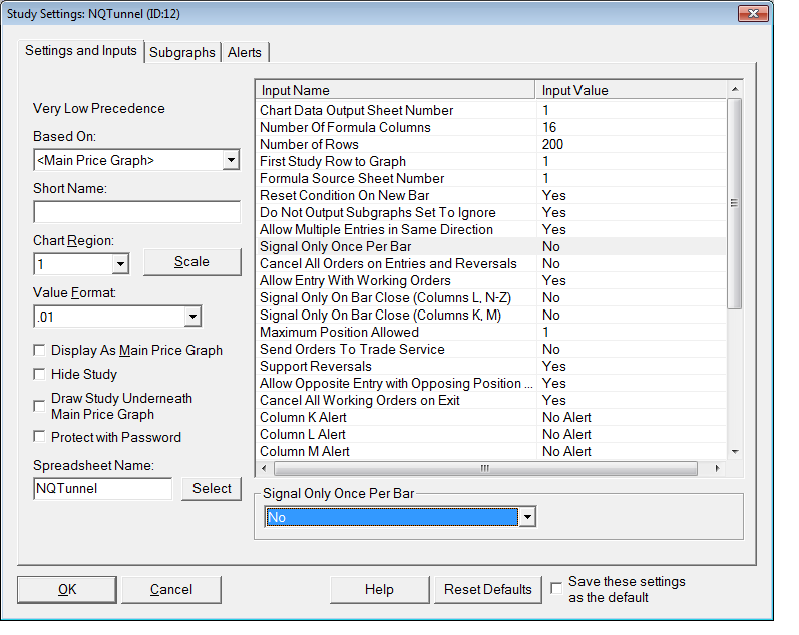Image resolution: width=799 pixels, height=635 pixels.
Task: Select First Study Row to Graph row
Action: click(492, 162)
